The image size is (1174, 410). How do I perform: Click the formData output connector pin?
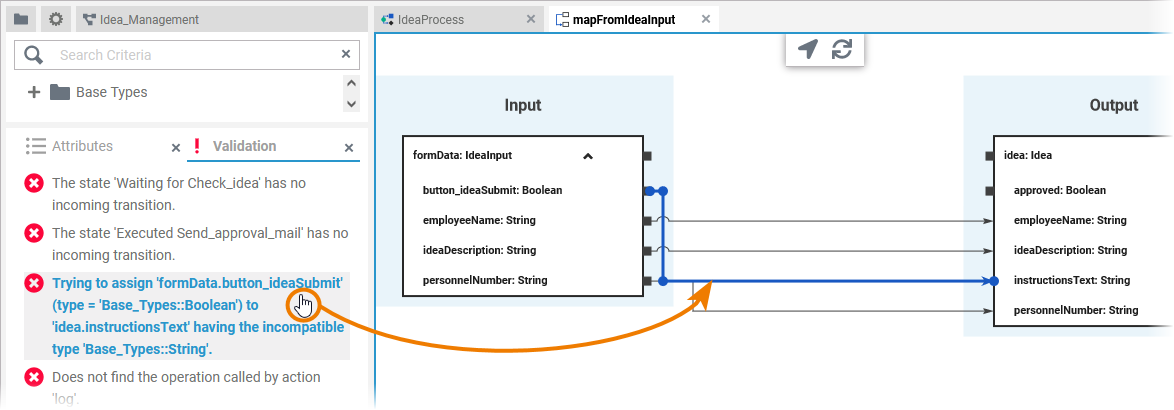pos(648,156)
